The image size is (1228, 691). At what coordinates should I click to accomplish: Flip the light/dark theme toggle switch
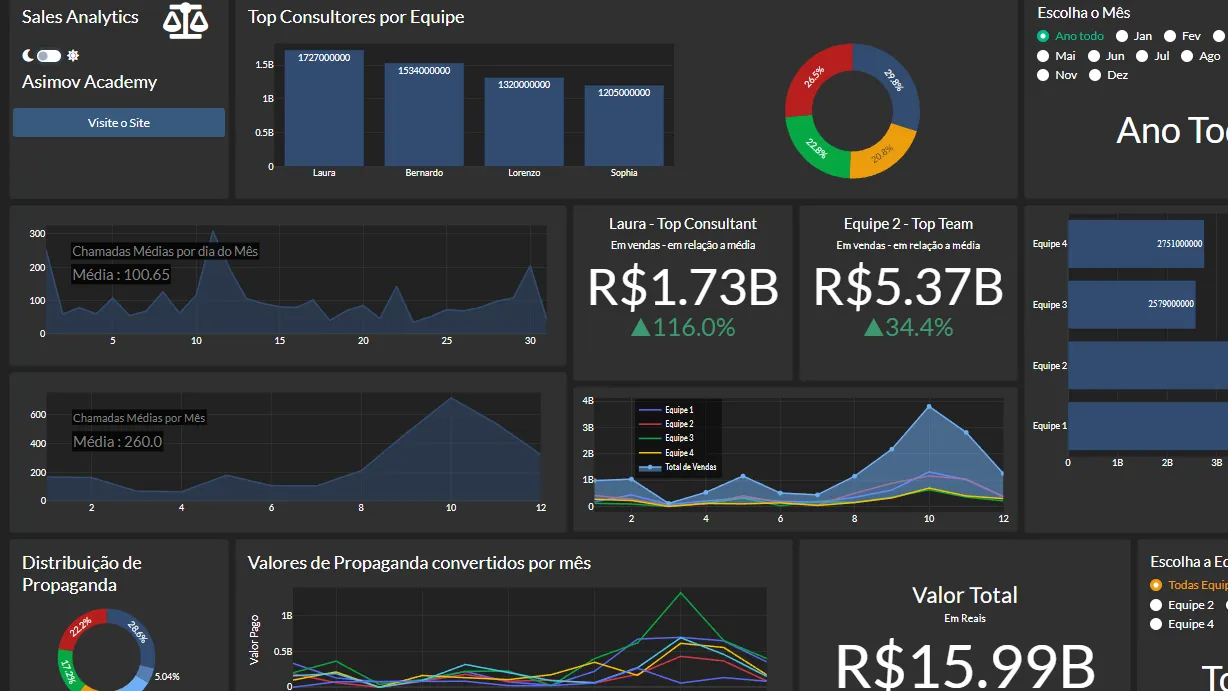coord(47,55)
